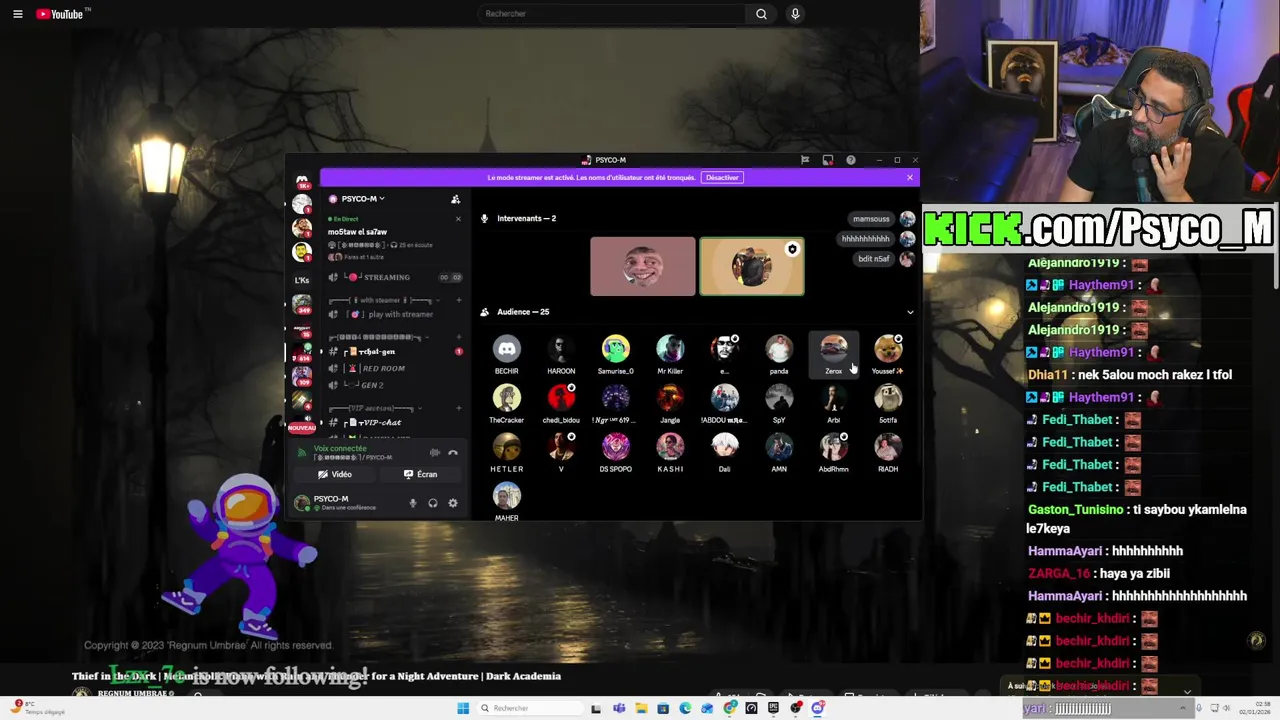Add a channel to the VIP section category
1280x720 pixels.
458,408
